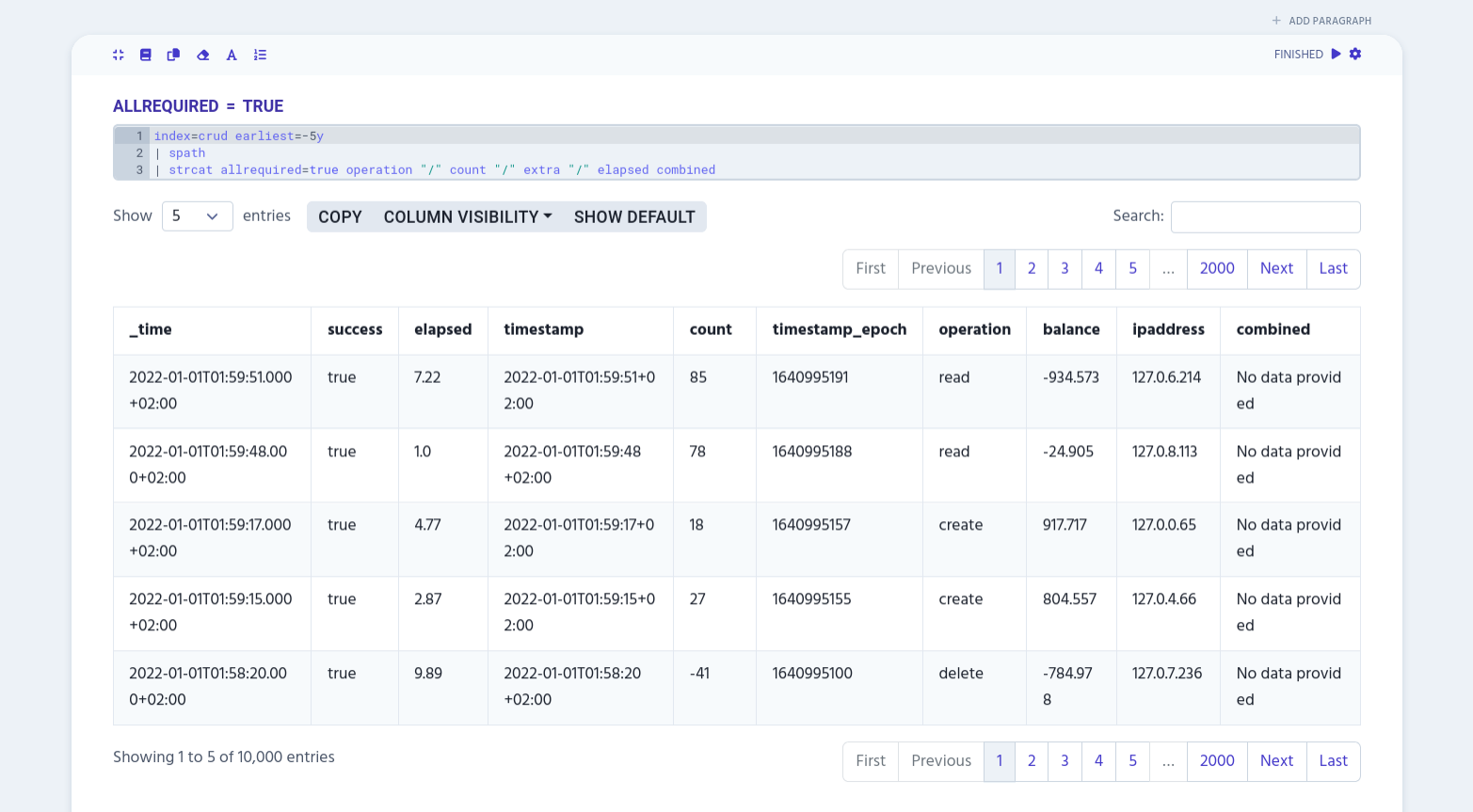Click First in the bottom pagination

point(871,761)
